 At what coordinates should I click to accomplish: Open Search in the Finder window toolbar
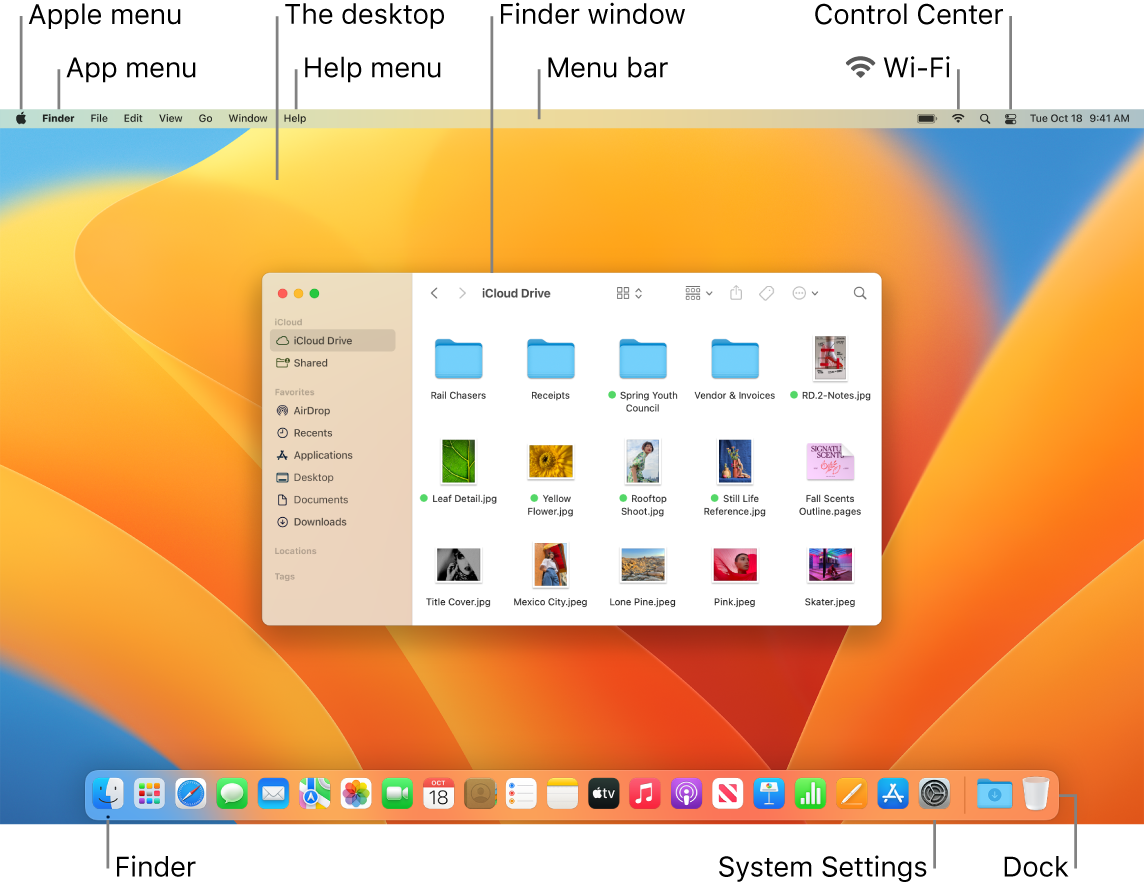(859, 293)
